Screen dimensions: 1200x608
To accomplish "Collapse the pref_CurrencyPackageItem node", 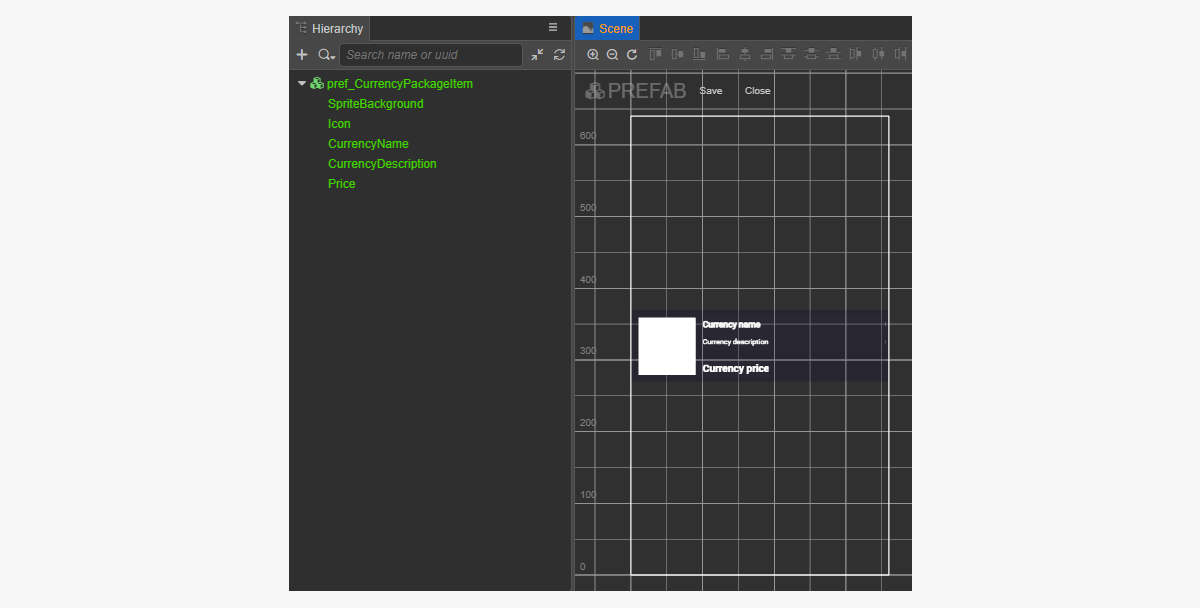I will tap(302, 84).
